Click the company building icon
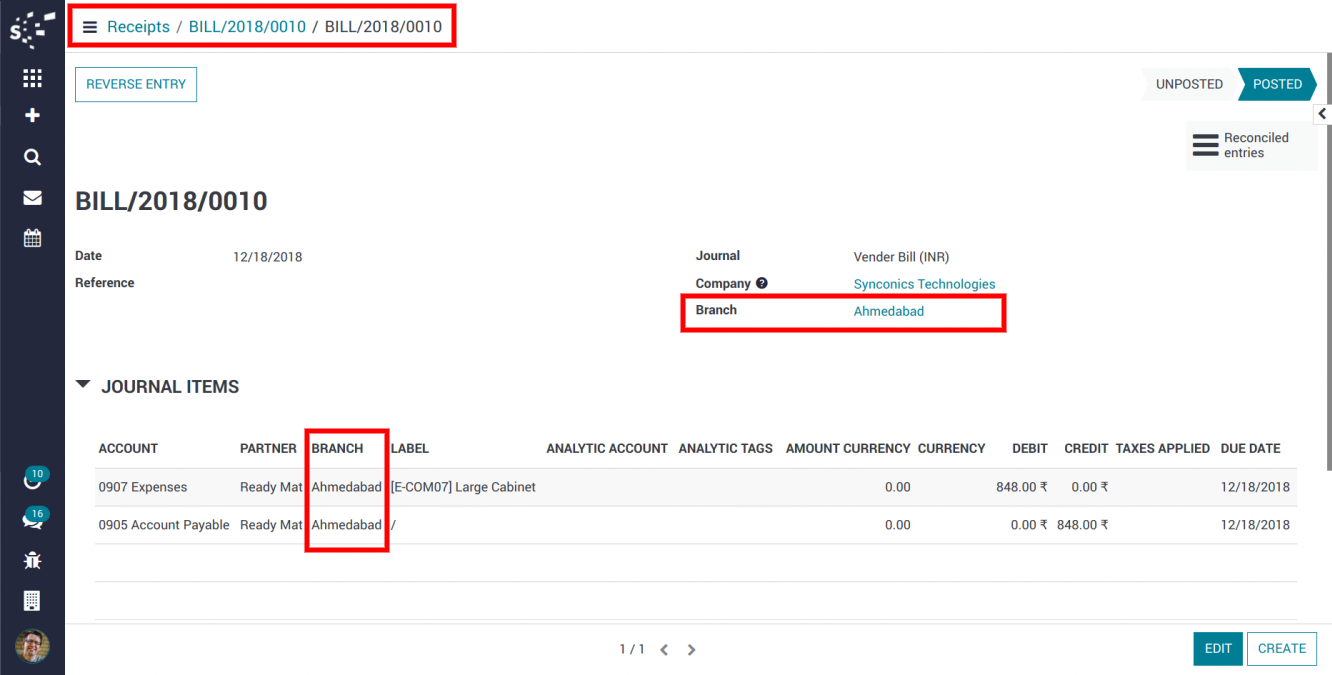The height and width of the screenshot is (675, 1332). pyautogui.click(x=32, y=600)
